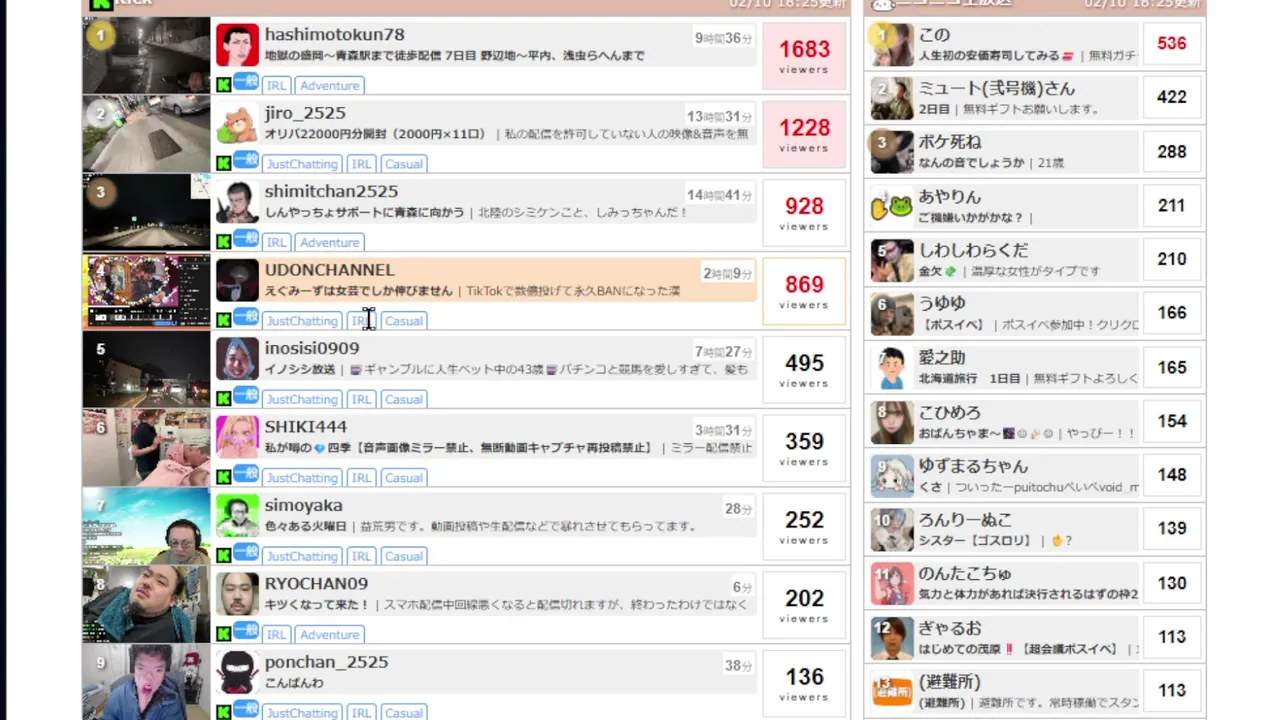Click ゆずまるちゃん avatar
This screenshot has width=1280, height=720.
point(891,476)
